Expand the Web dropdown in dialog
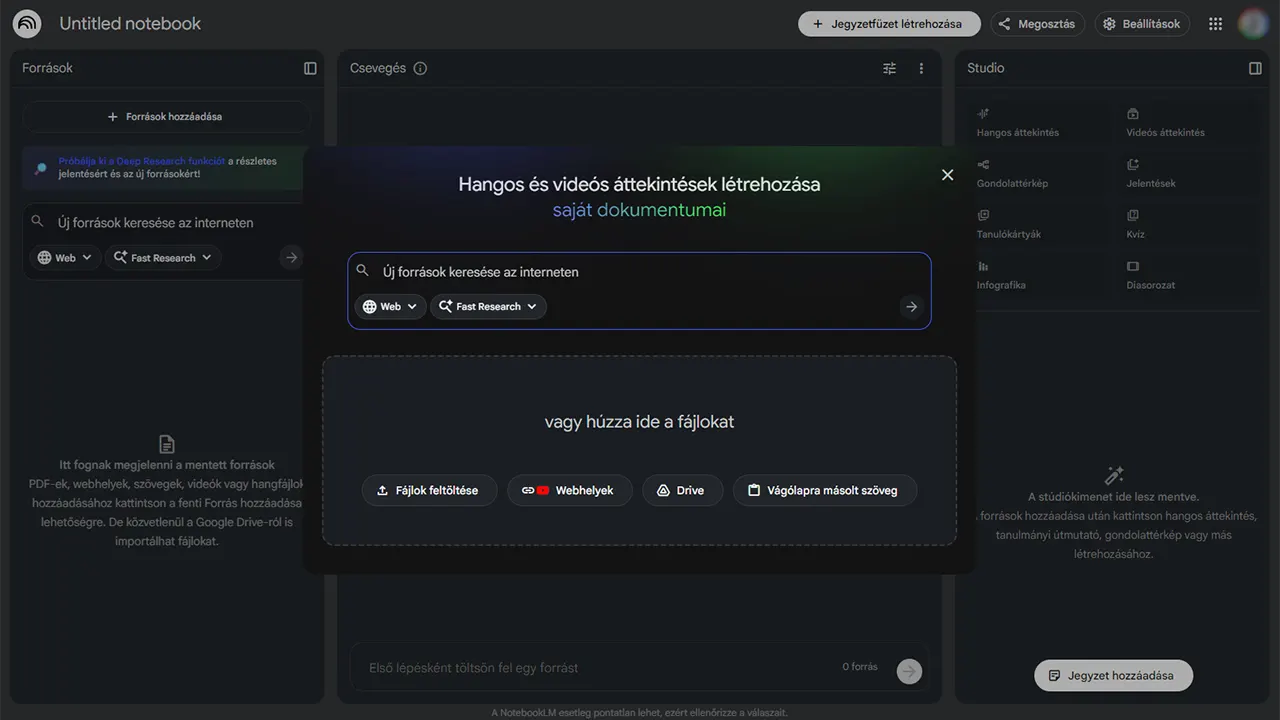Viewport: 1280px width, 720px height. point(390,307)
